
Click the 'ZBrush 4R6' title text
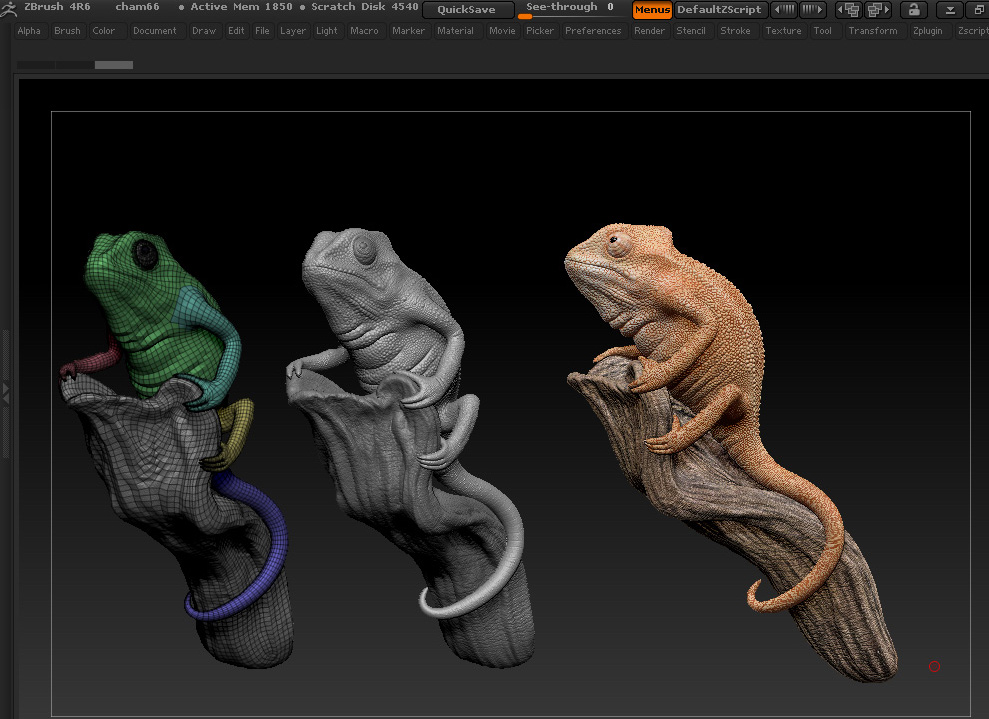coord(57,7)
